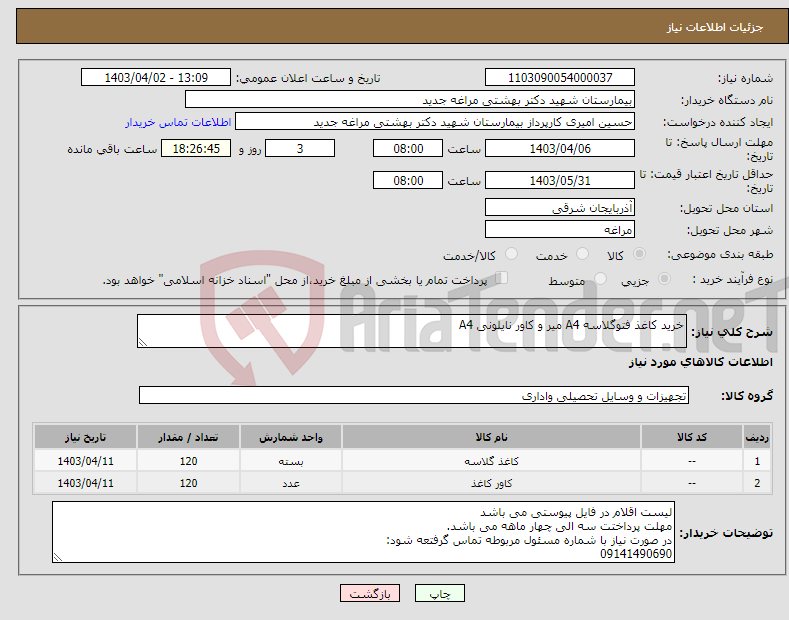Click the province field آذربایجان شرقی
The image size is (789, 620).
pos(560,207)
